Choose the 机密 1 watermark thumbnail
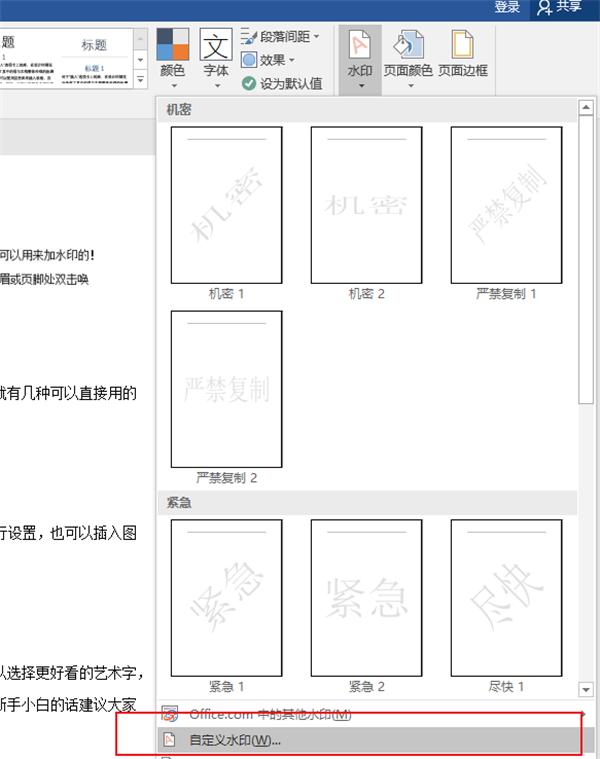The width and height of the screenshot is (600, 759). (226, 205)
